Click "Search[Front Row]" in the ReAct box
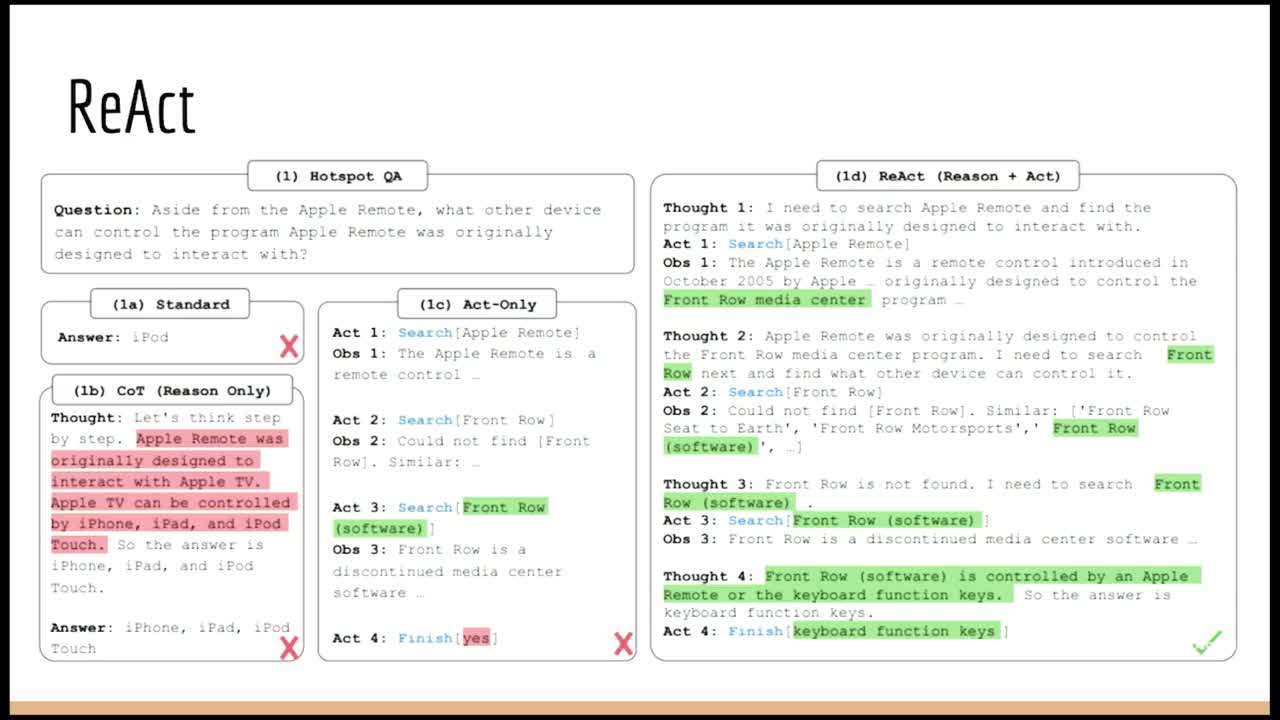The width and height of the screenshot is (1280, 720). click(806, 393)
